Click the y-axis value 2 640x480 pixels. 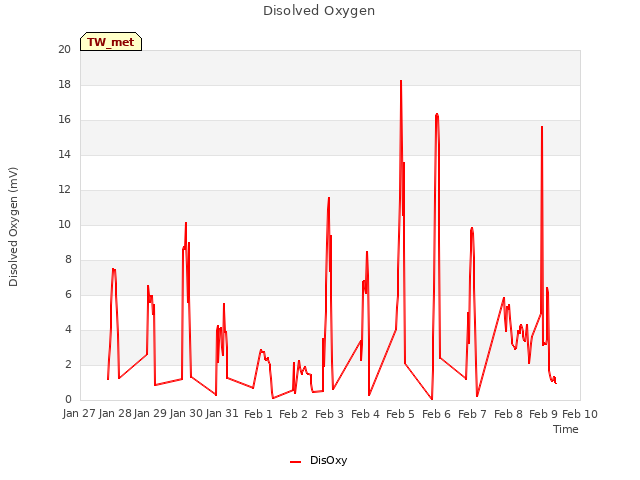[68, 365]
